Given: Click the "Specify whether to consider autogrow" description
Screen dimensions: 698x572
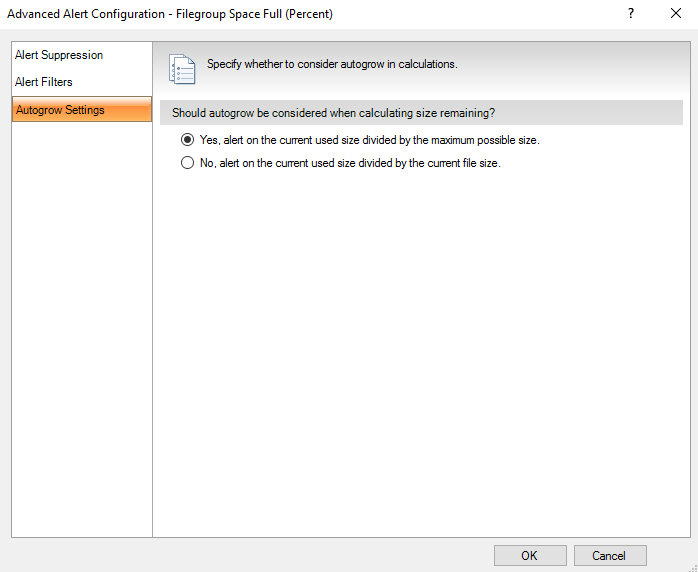Looking at the screenshot, I should [x=332, y=64].
